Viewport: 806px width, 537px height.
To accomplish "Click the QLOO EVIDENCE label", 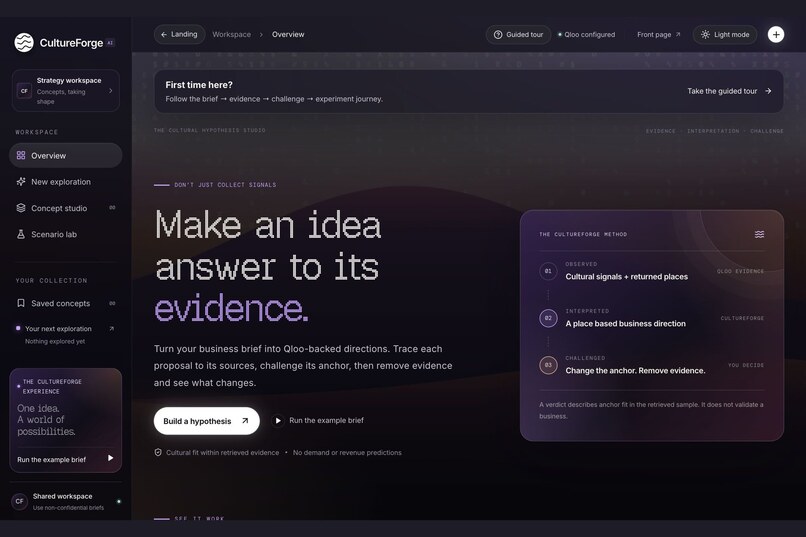I will (x=740, y=271).
